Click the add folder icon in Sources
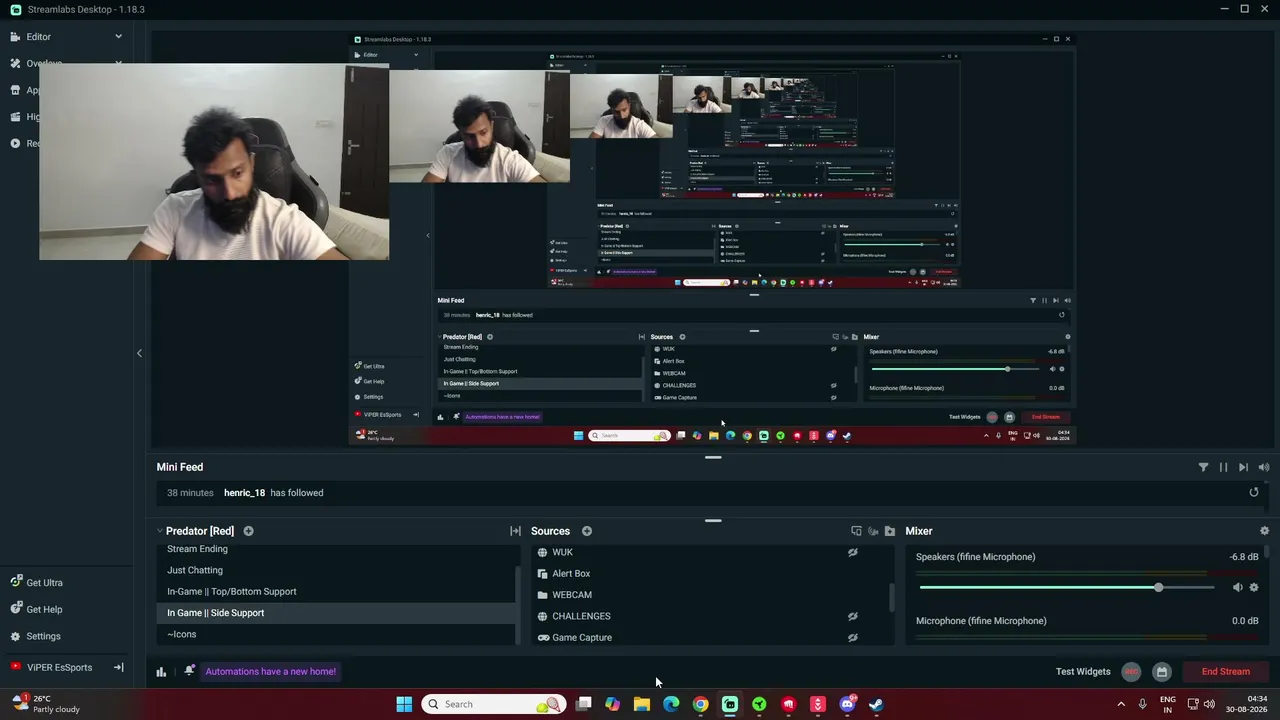 [890, 531]
